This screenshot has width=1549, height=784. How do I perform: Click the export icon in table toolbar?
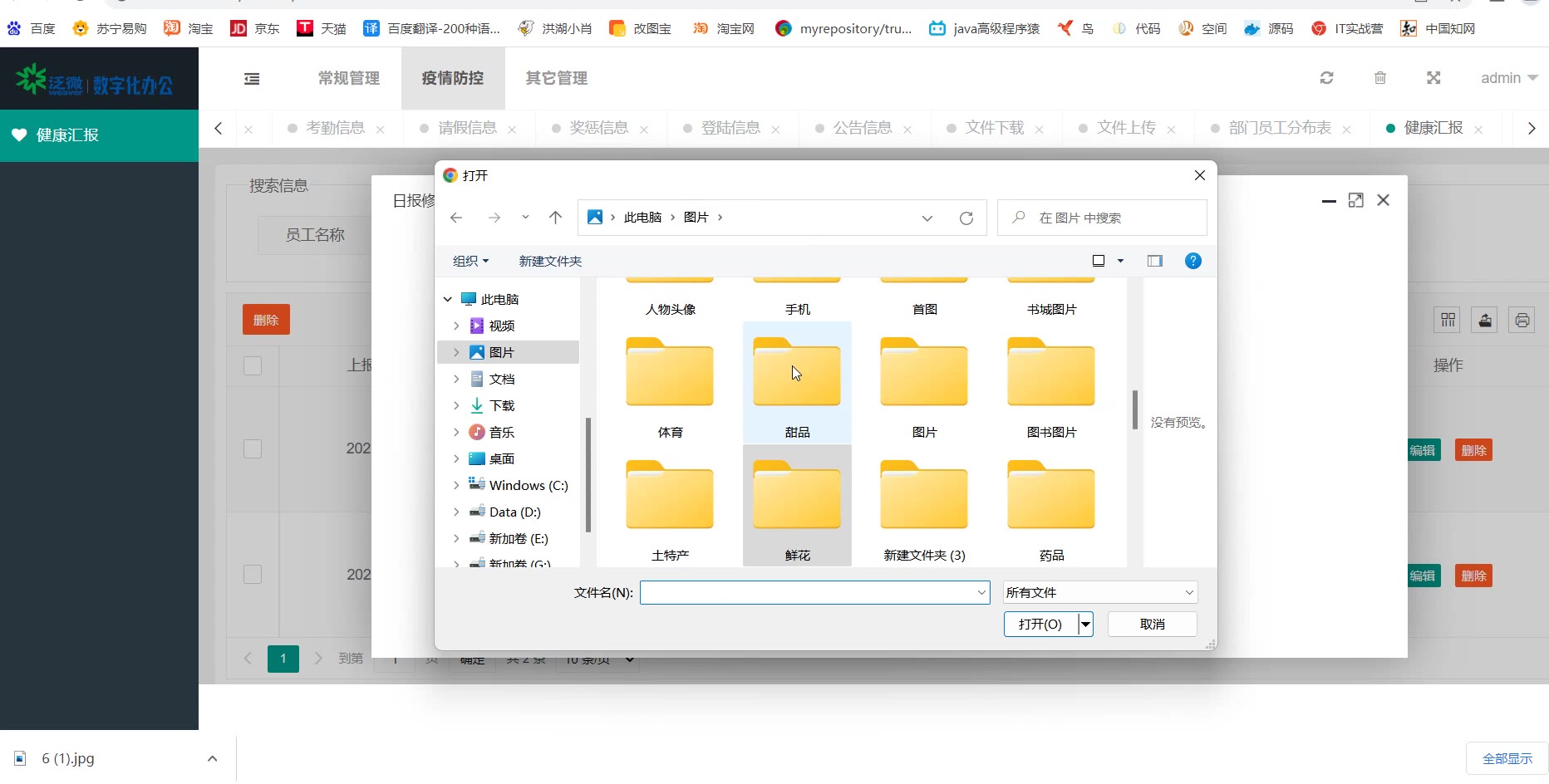1485,320
